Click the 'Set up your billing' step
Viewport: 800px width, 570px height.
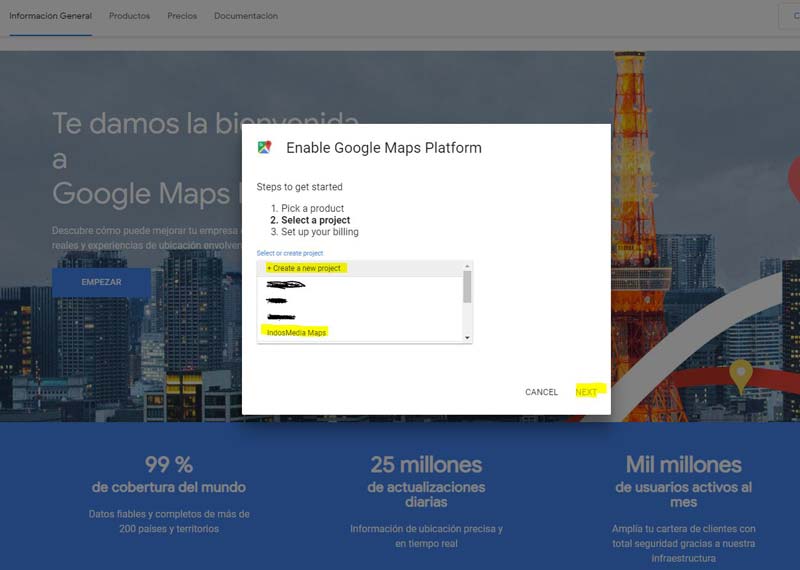pyautogui.click(x=319, y=232)
